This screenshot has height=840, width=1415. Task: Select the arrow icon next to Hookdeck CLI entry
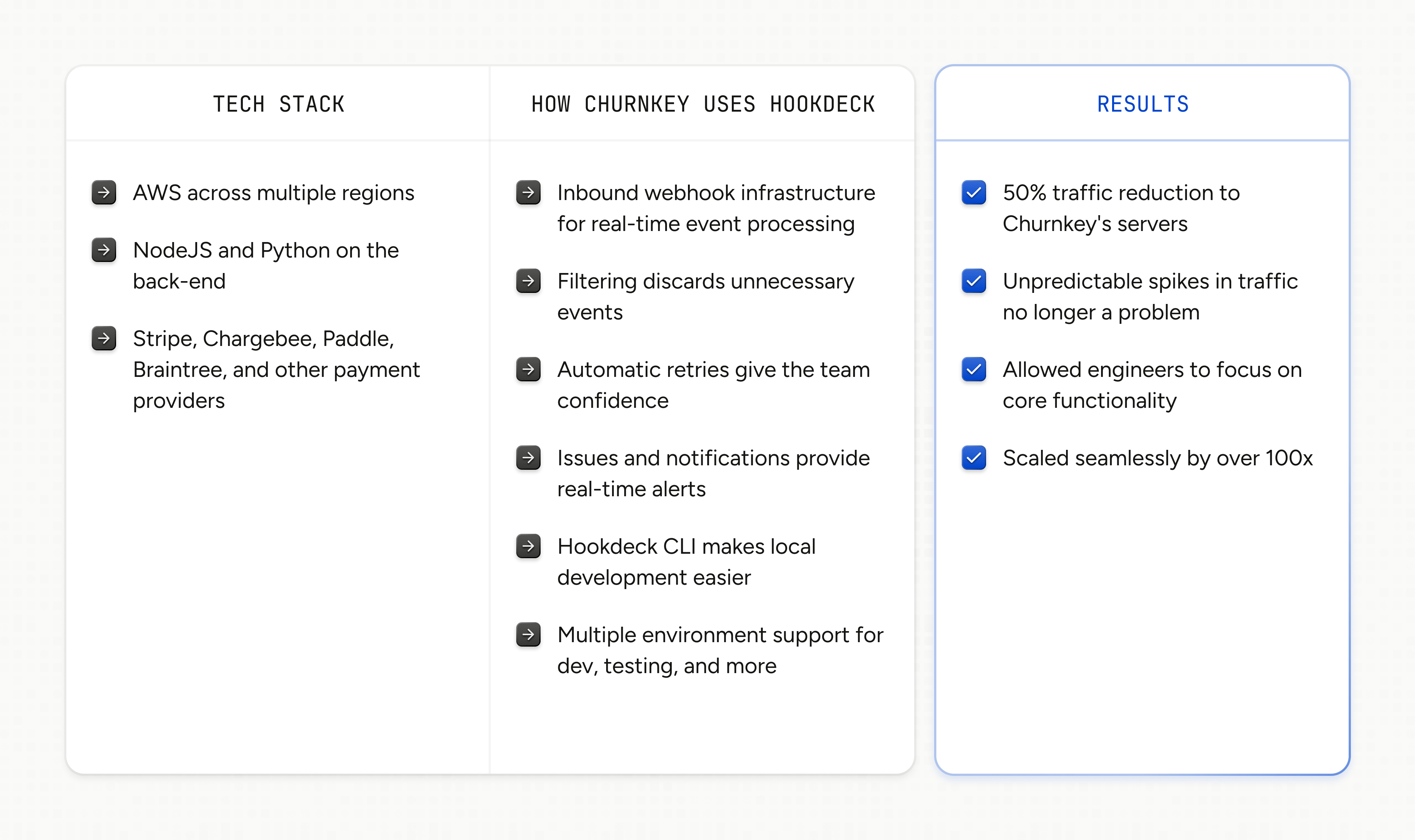[528, 547]
